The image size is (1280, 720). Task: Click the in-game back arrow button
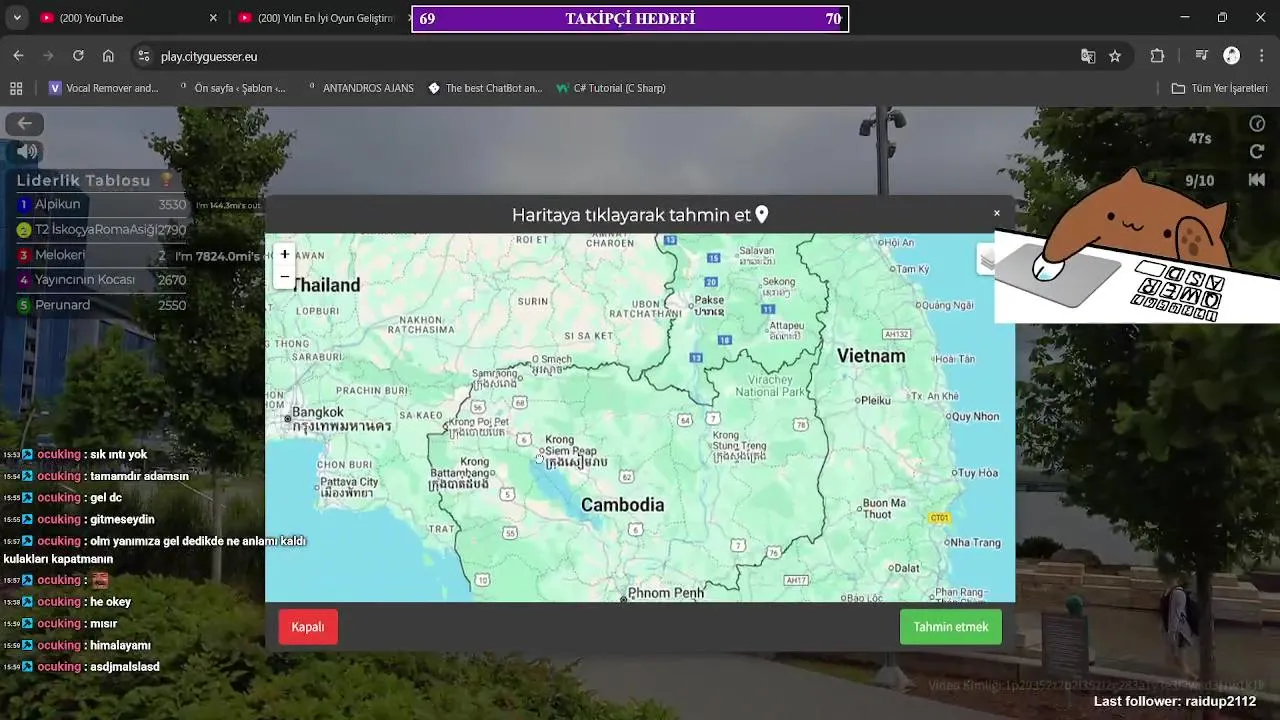[x=24, y=123]
